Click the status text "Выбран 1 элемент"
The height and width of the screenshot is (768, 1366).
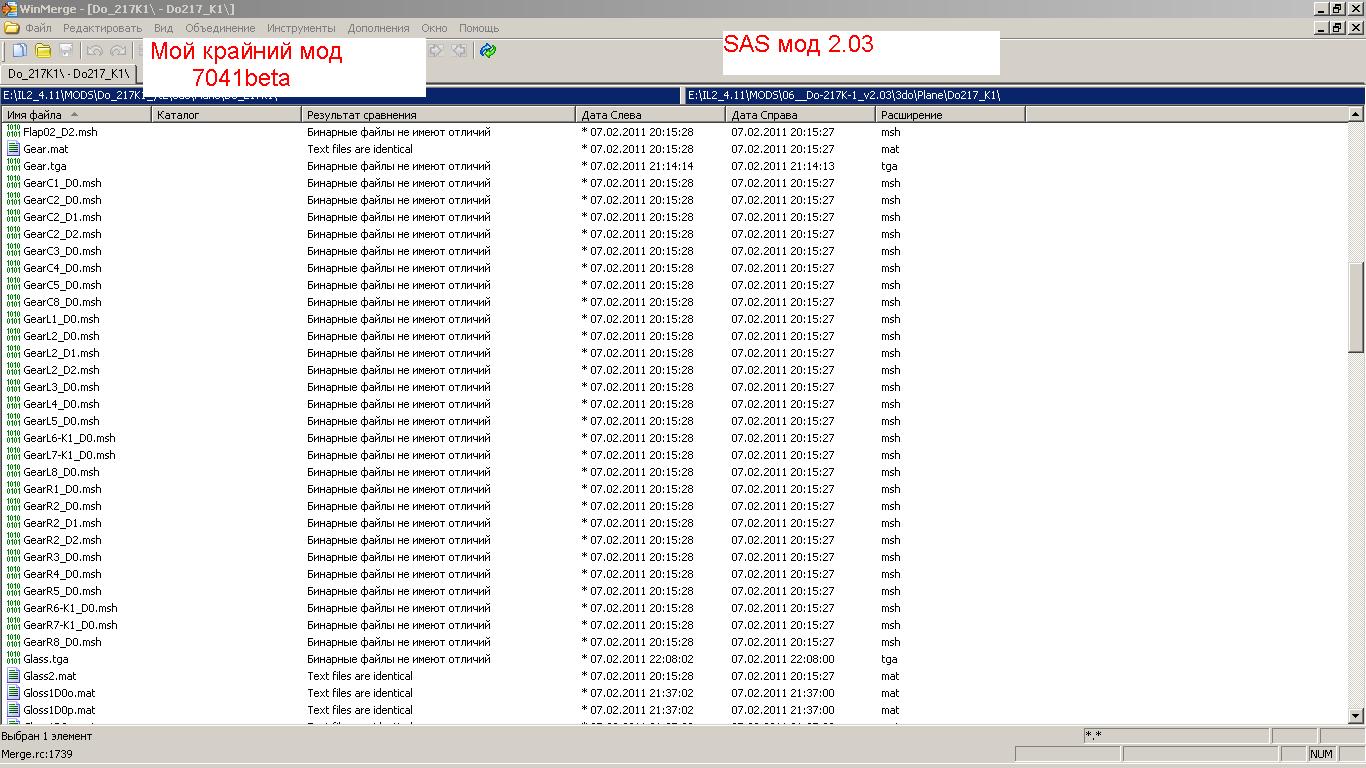47,736
